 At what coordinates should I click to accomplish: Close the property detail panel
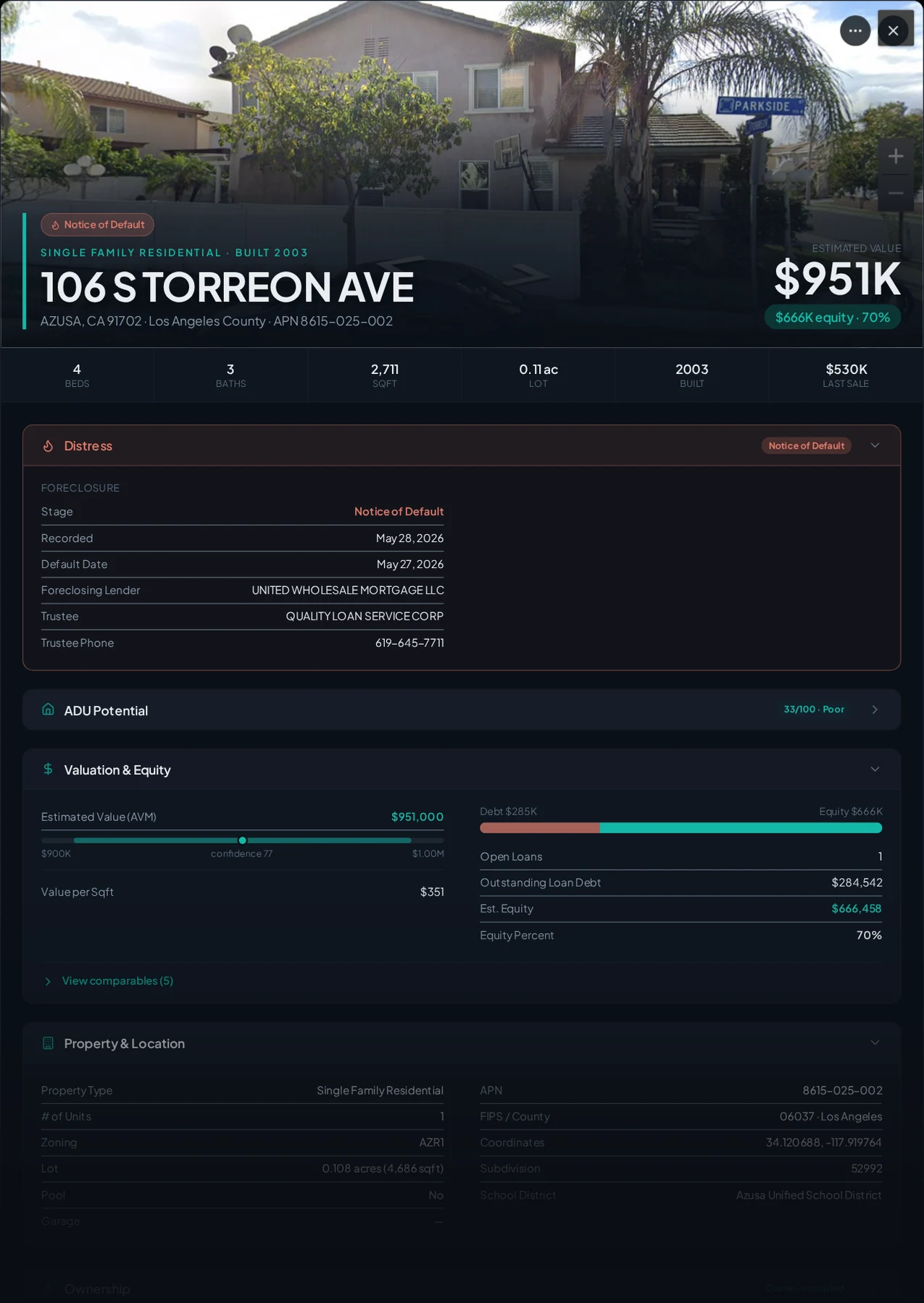click(x=893, y=31)
